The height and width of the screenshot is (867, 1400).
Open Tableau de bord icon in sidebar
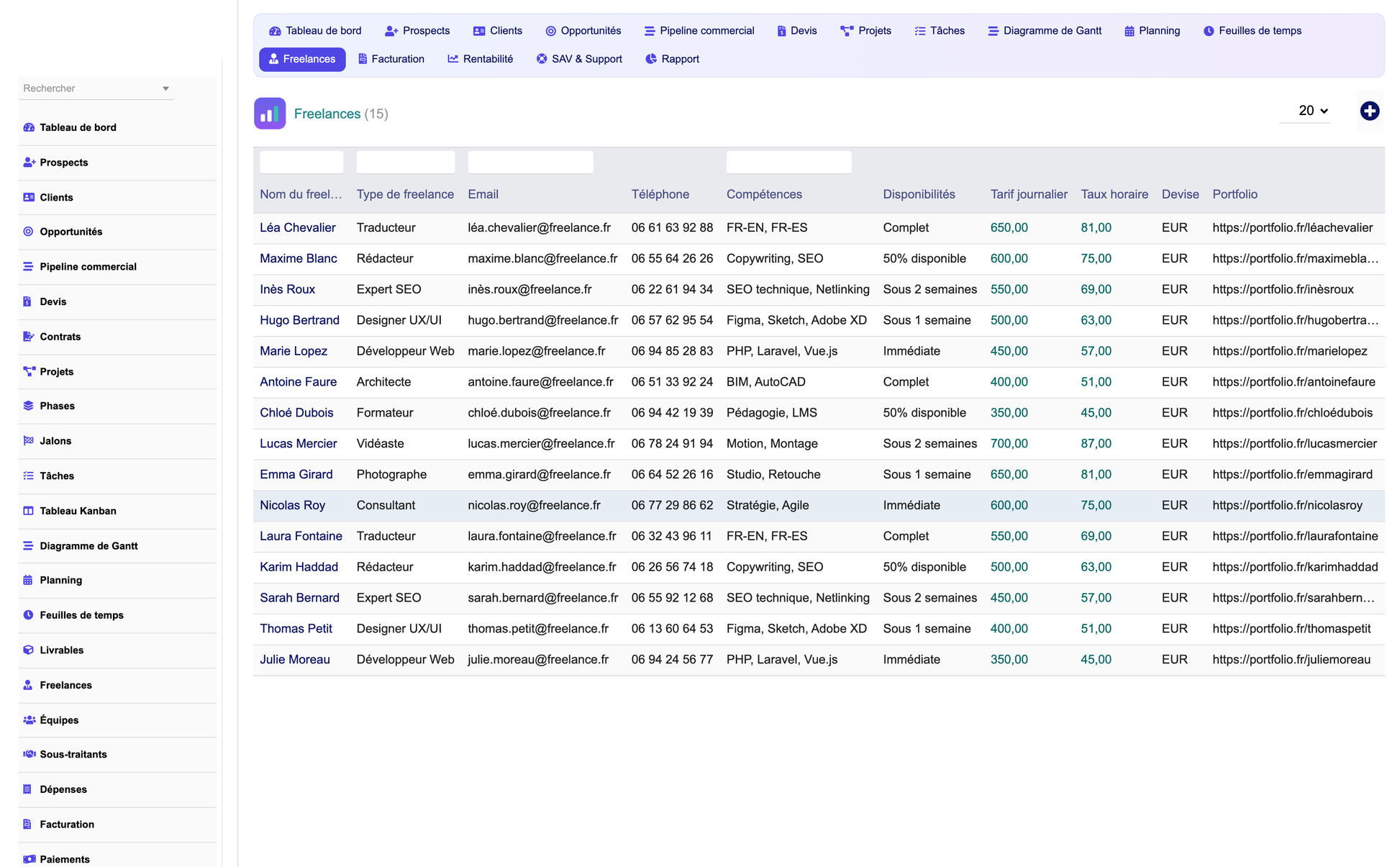(x=29, y=127)
